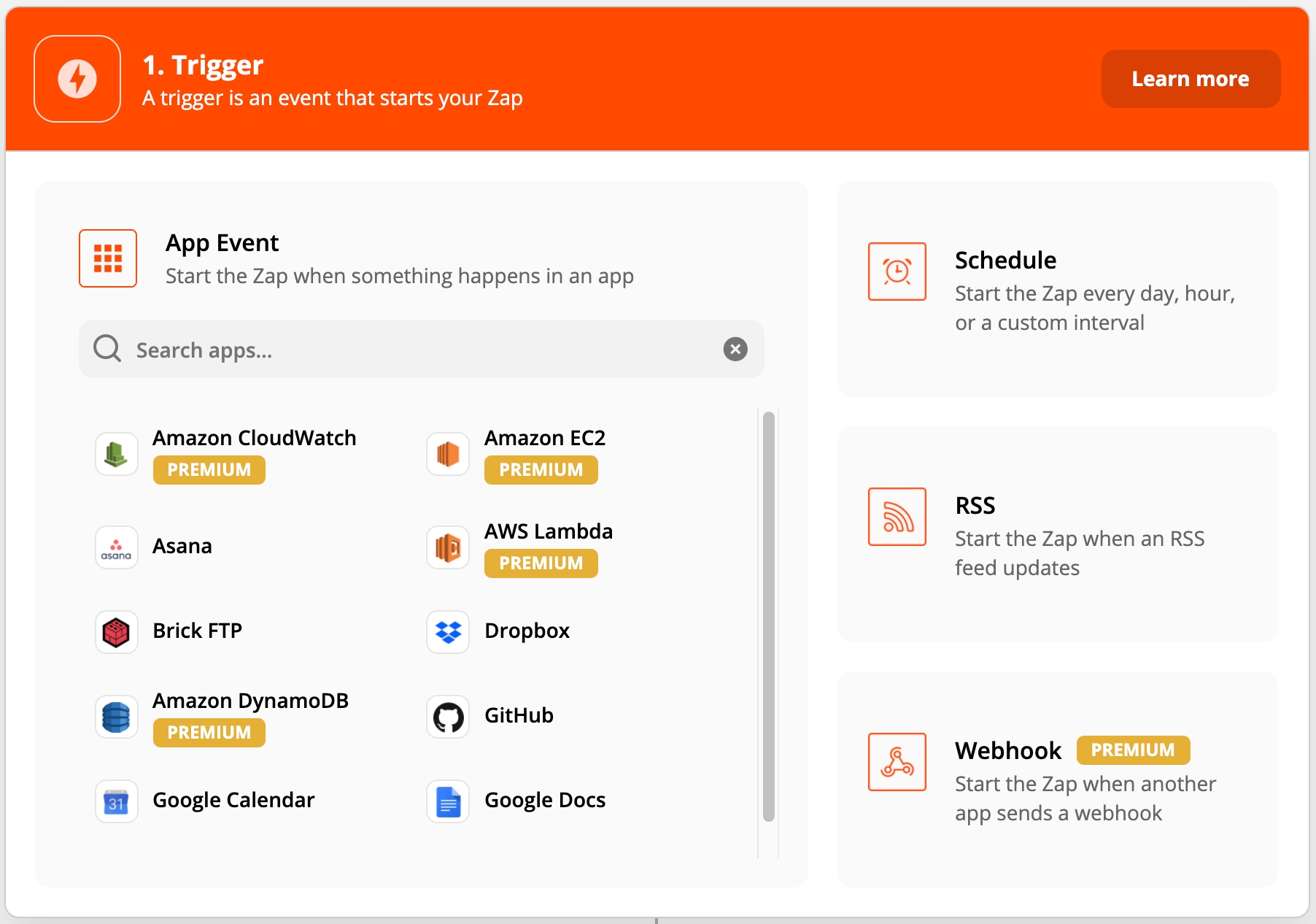Image resolution: width=1316 pixels, height=924 pixels.
Task: Select the Schedule trigger title
Action: pyautogui.click(x=1005, y=261)
